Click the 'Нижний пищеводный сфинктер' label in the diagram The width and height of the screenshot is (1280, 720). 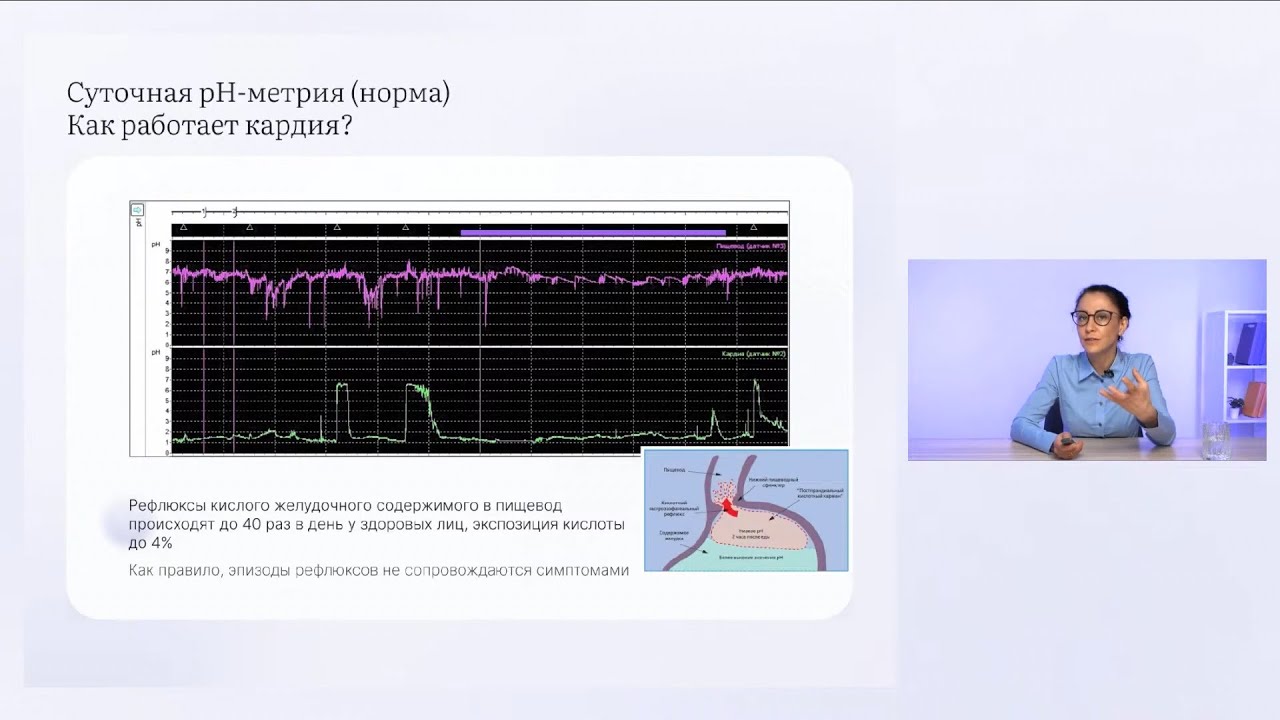773,483
